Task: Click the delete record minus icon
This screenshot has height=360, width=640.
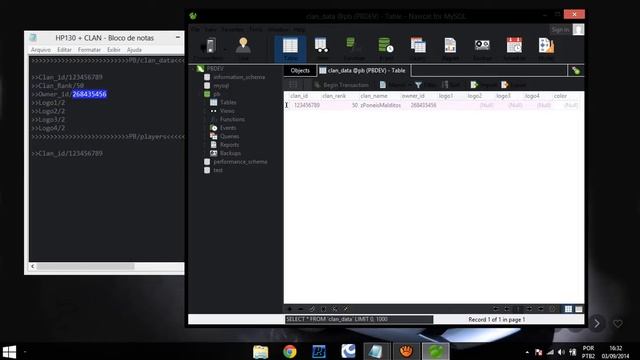Action: tap(301, 309)
